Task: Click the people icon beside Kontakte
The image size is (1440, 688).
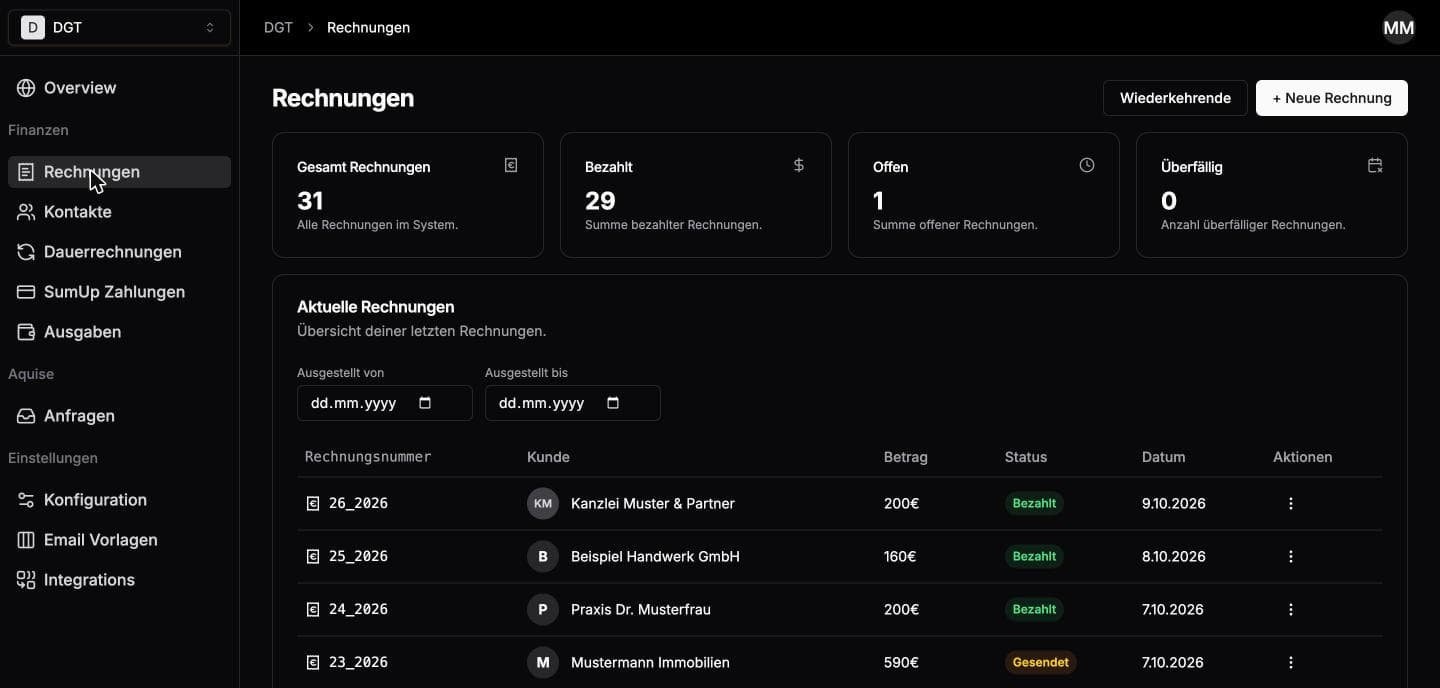Action: [x=26, y=212]
